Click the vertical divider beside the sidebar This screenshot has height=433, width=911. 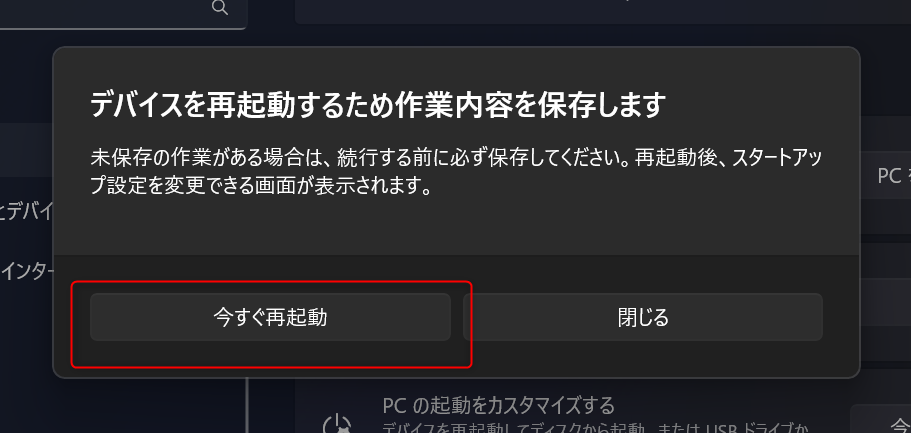pyautogui.click(x=247, y=405)
